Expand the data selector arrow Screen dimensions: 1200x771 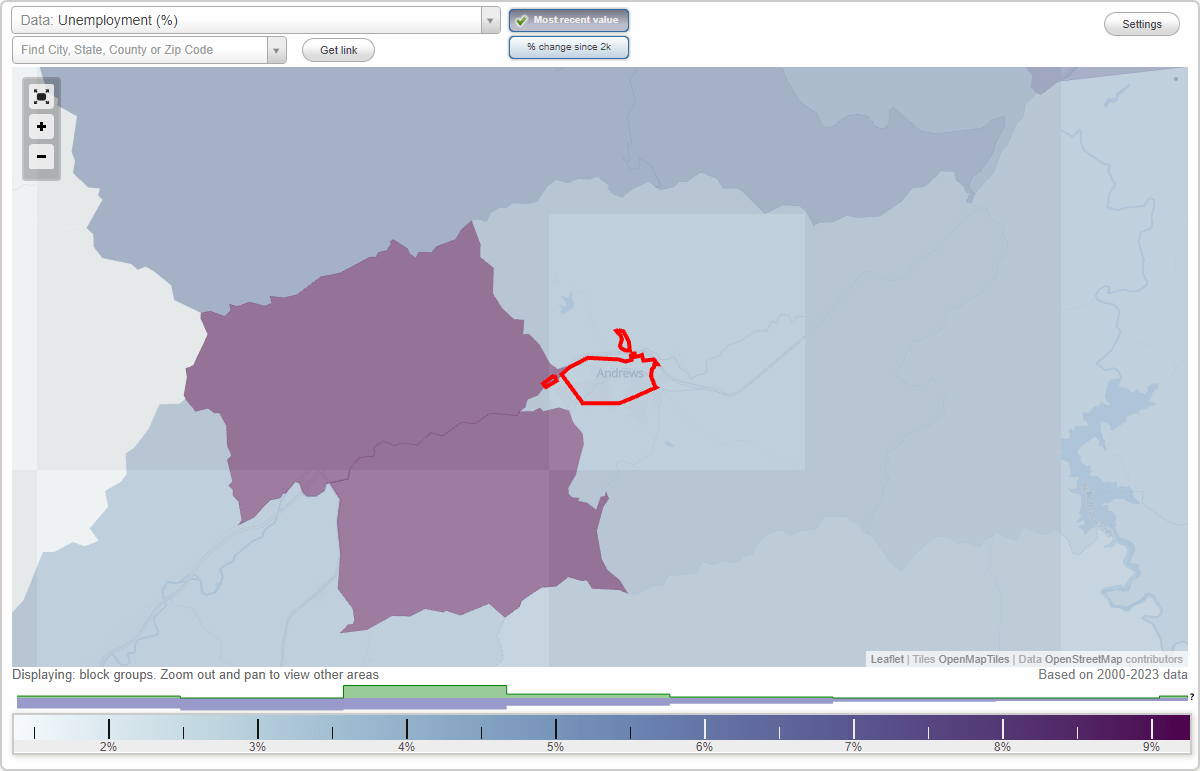490,20
